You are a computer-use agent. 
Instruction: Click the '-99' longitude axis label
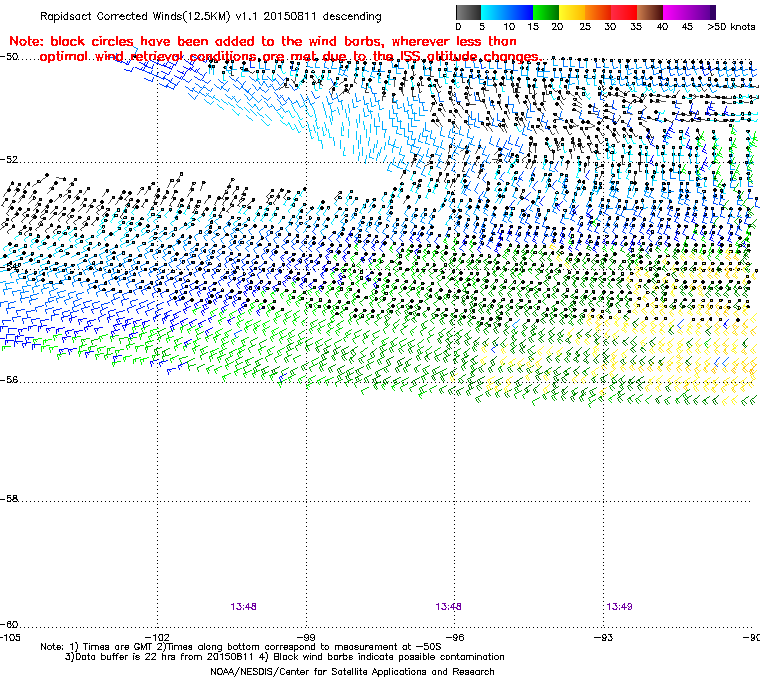pyautogui.click(x=306, y=637)
